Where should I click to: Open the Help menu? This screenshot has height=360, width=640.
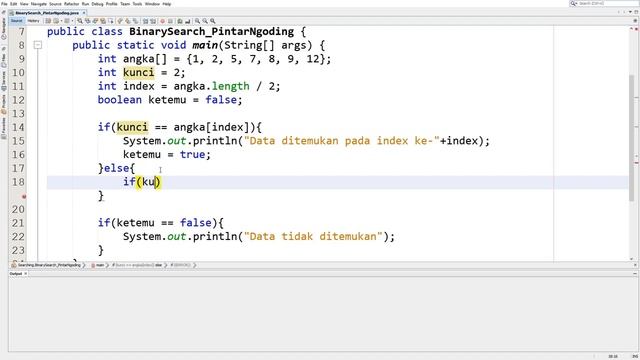(x=167, y=4)
